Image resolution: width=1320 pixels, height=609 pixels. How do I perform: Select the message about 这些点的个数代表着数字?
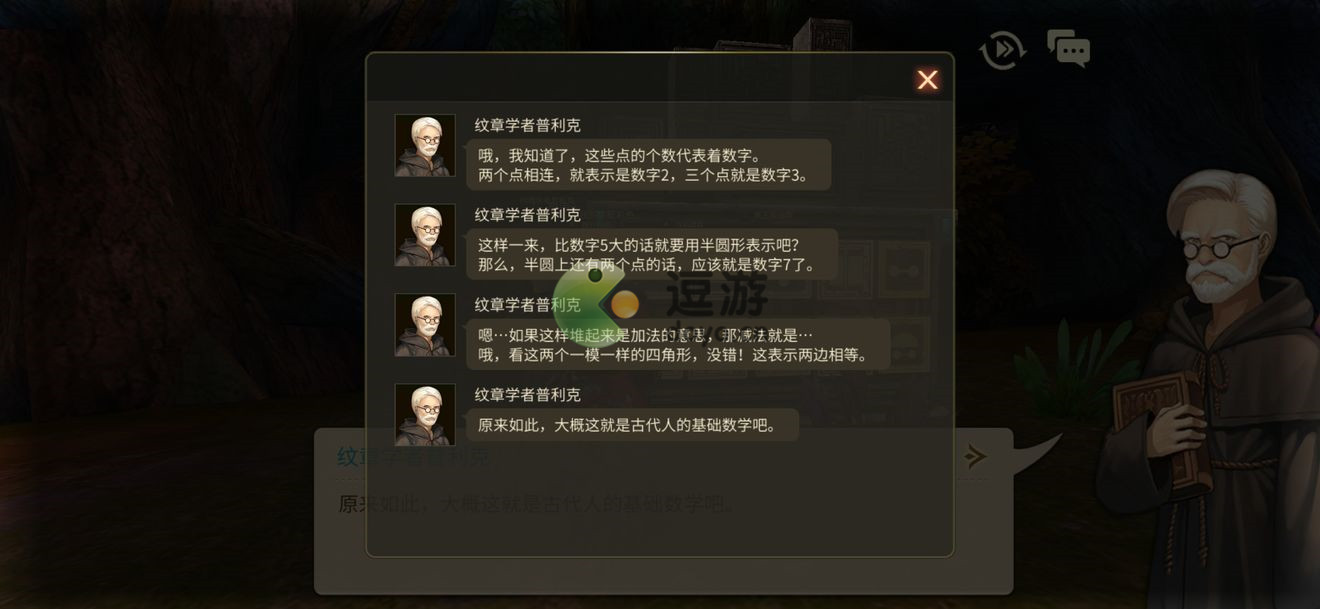tap(648, 165)
